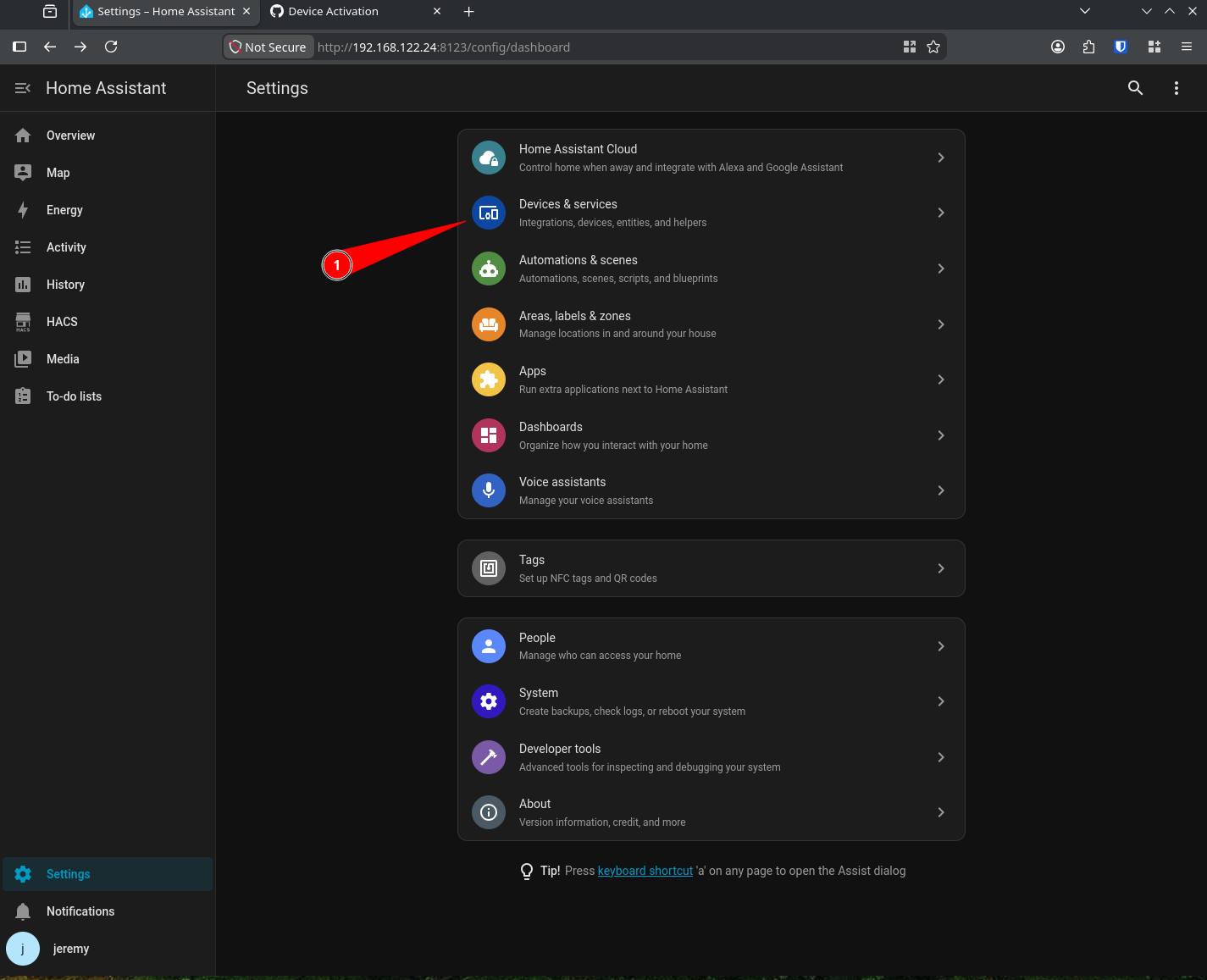
Task: Open the System settings entry
Action: pos(711,701)
